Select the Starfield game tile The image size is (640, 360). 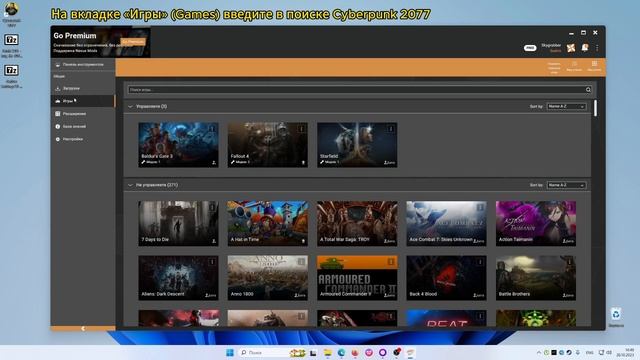click(x=357, y=144)
